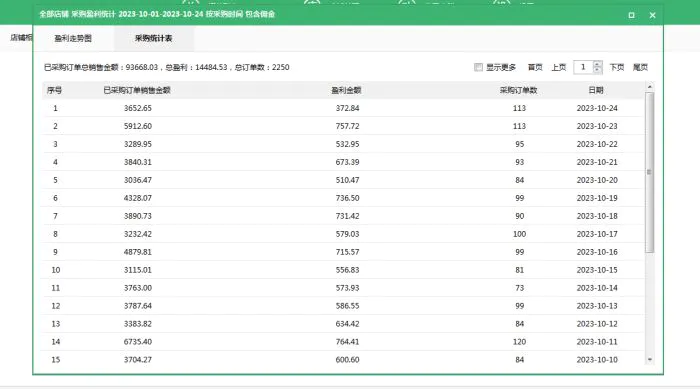The height and width of the screenshot is (389, 700).
Task: Click the 采购订单数 column header
Action: 518,90
